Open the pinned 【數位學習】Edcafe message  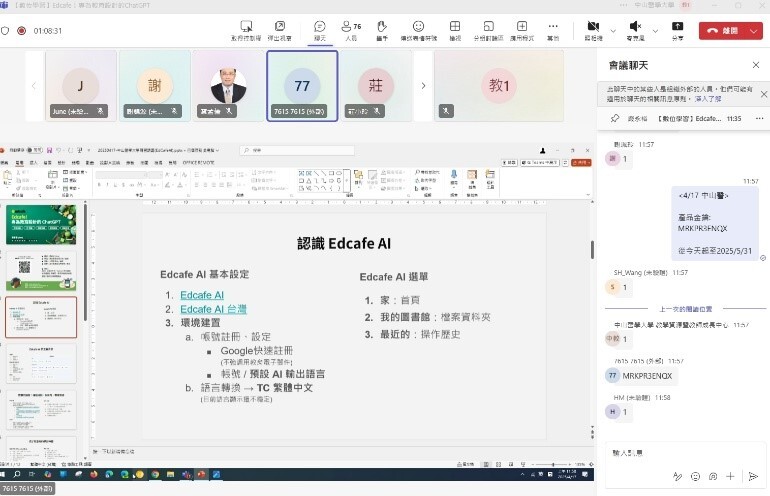coord(689,118)
